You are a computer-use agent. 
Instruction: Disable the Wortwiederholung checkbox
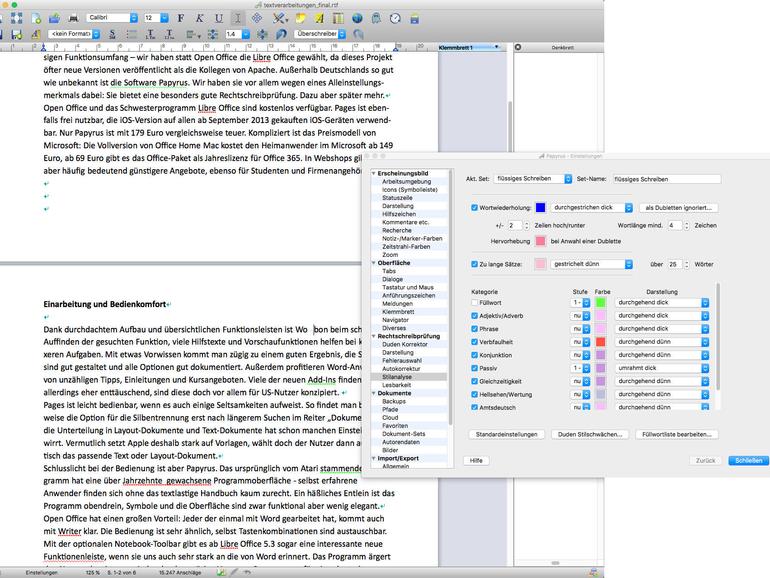click(x=474, y=207)
